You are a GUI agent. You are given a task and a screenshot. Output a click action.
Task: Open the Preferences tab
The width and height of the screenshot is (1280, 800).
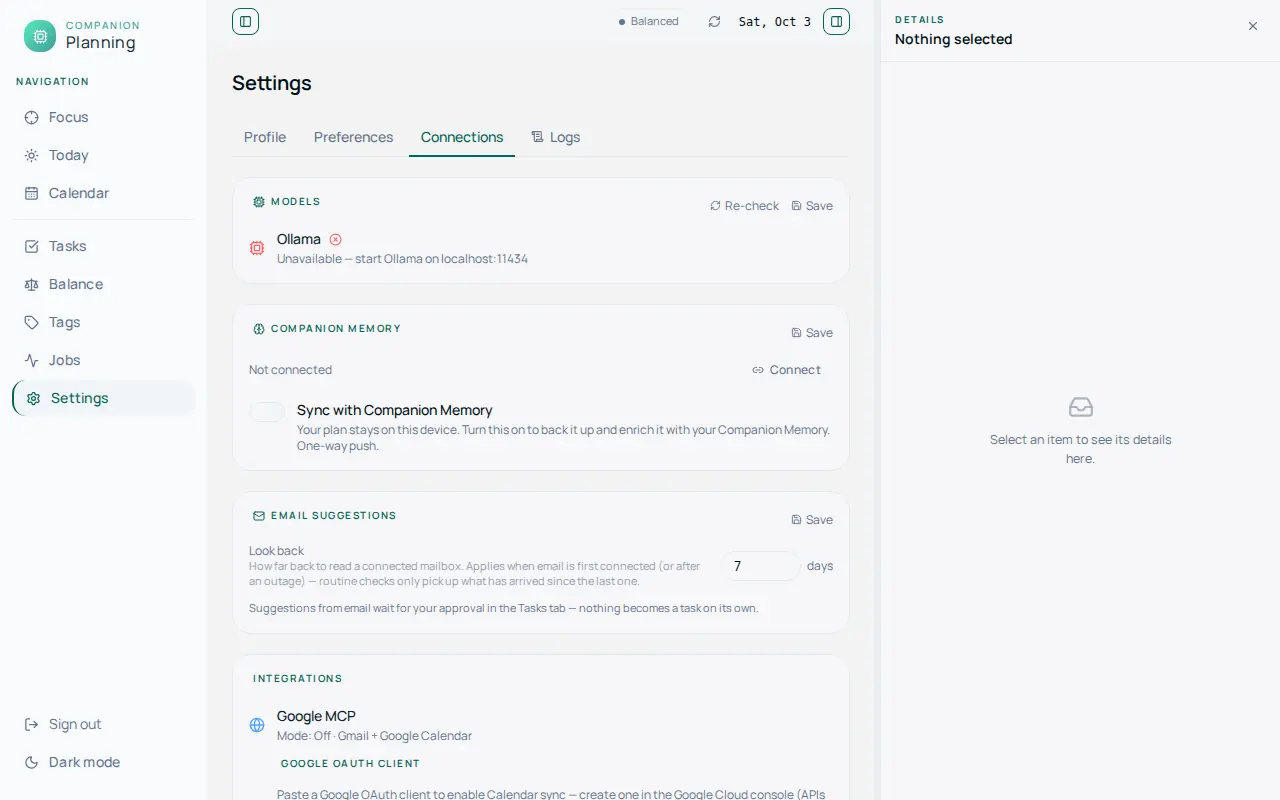pyautogui.click(x=354, y=137)
